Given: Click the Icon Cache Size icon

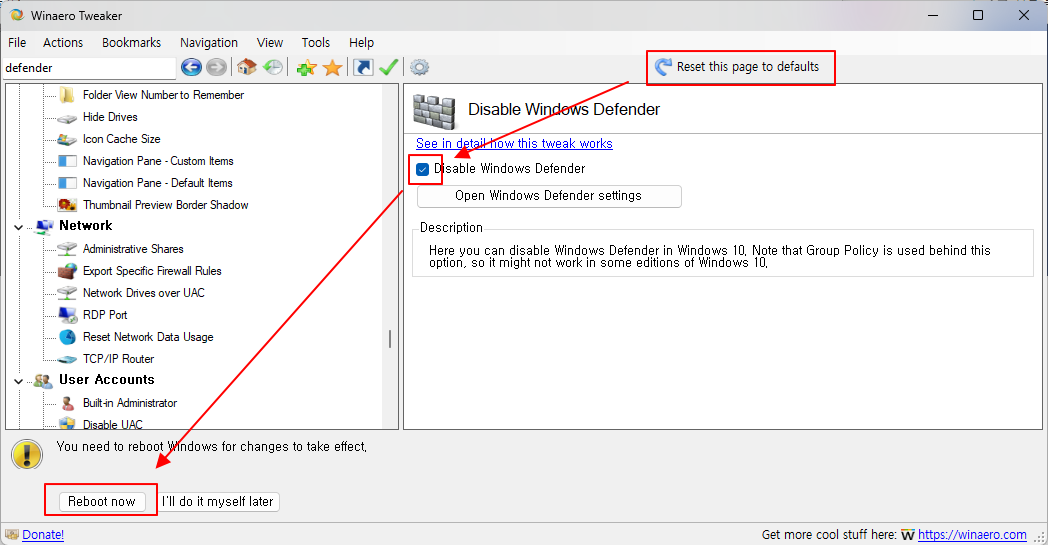Looking at the screenshot, I should point(67,139).
